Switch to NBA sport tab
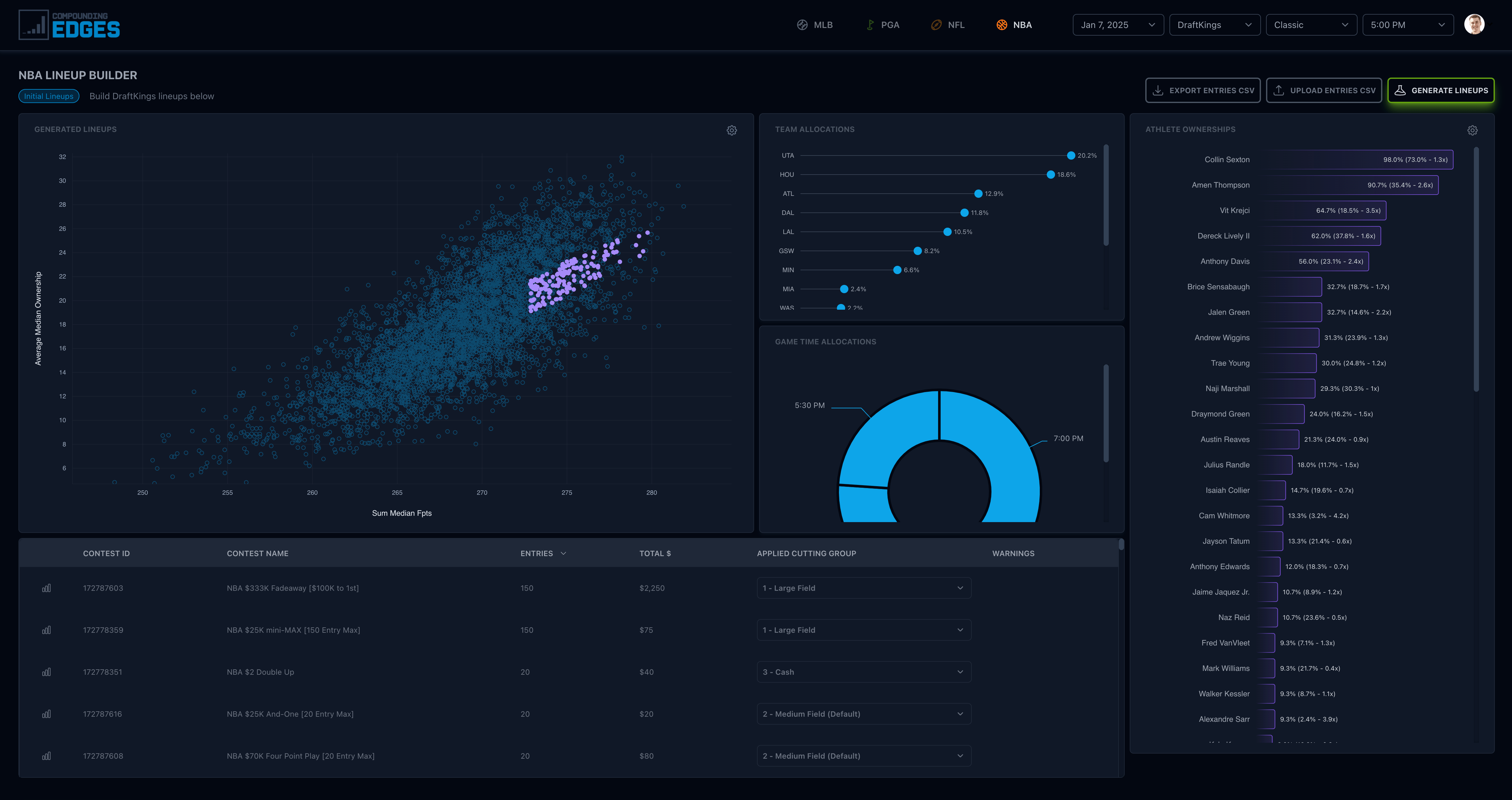This screenshot has width=1512, height=800. [1014, 25]
